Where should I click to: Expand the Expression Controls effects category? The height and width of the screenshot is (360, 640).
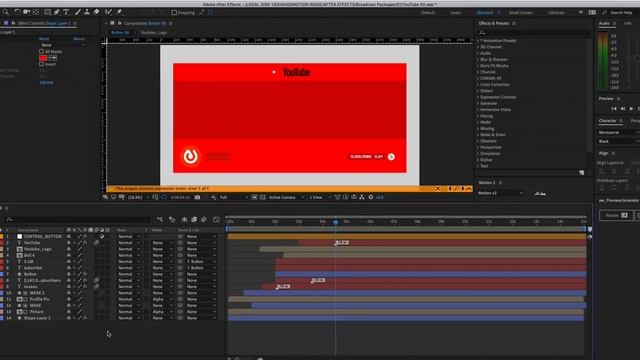478,97
